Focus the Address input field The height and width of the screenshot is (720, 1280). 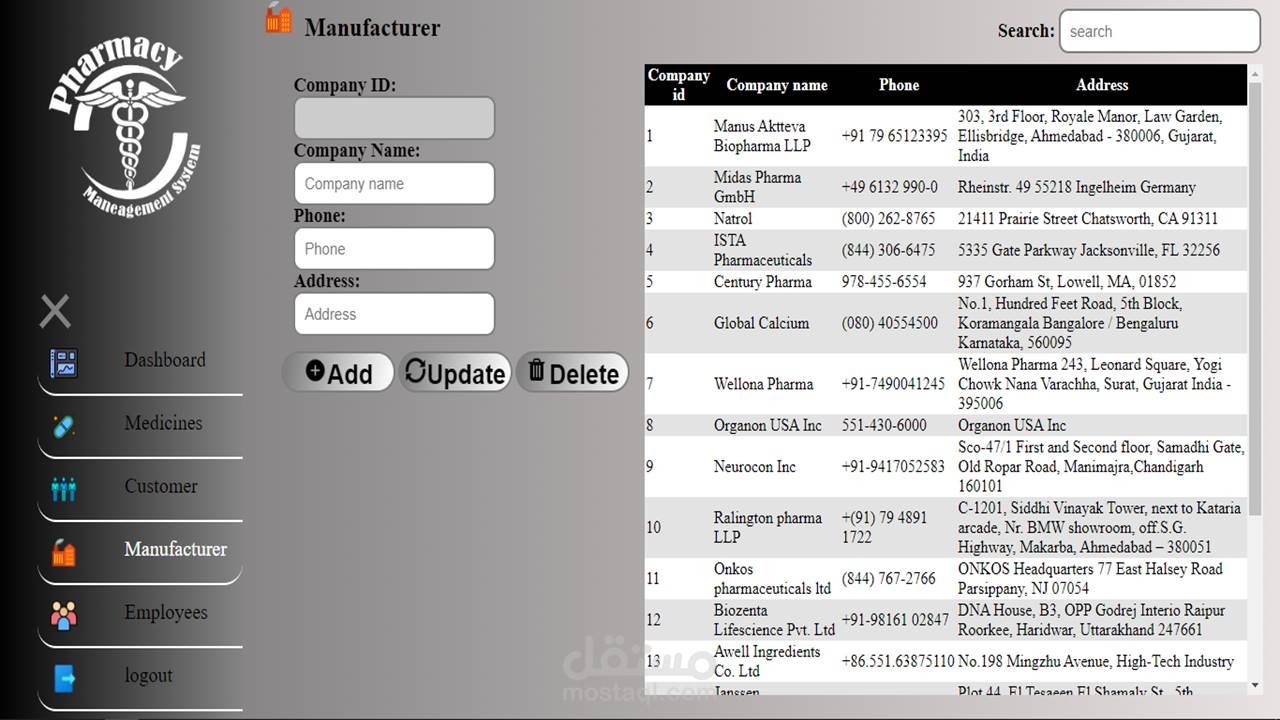tap(394, 314)
